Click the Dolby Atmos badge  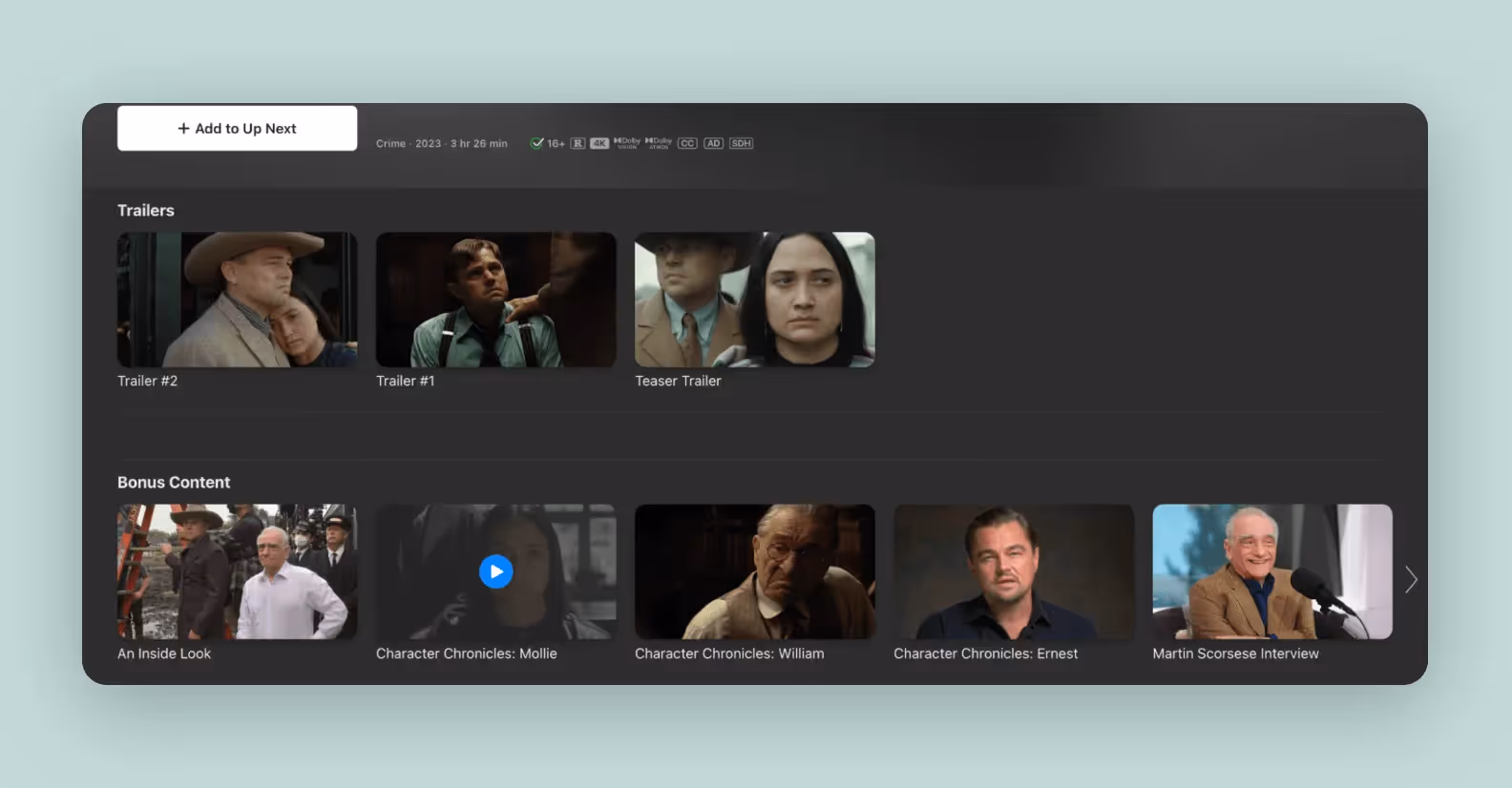pos(659,143)
